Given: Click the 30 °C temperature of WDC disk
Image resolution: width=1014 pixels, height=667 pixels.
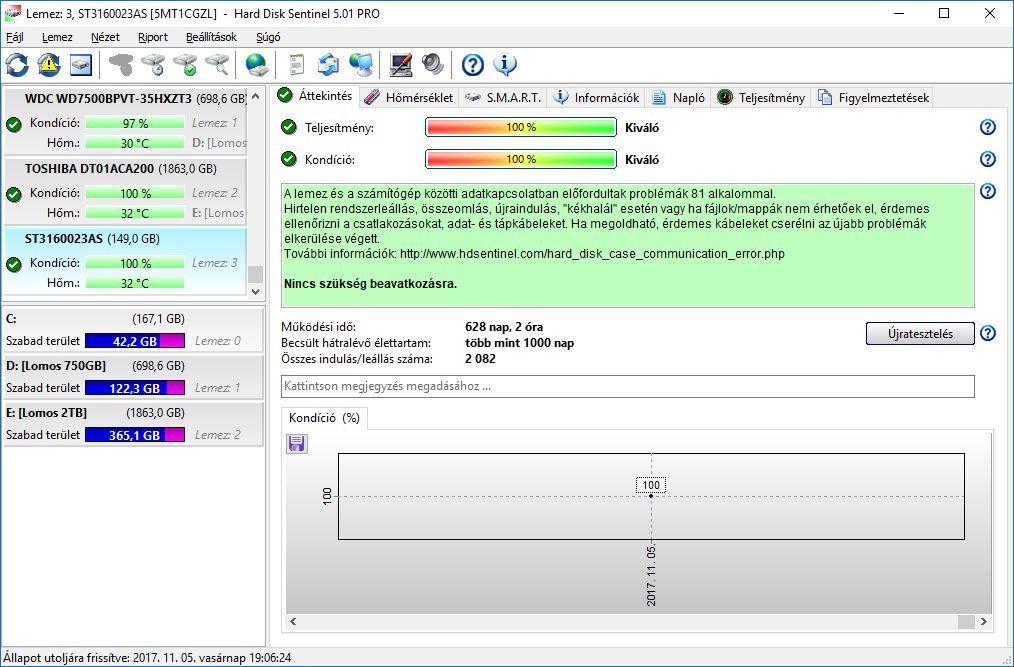Looking at the screenshot, I should (135, 143).
